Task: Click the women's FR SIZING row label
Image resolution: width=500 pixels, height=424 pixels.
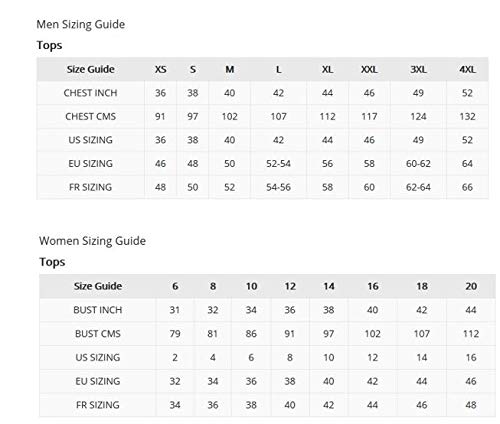Action: point(98,405)
